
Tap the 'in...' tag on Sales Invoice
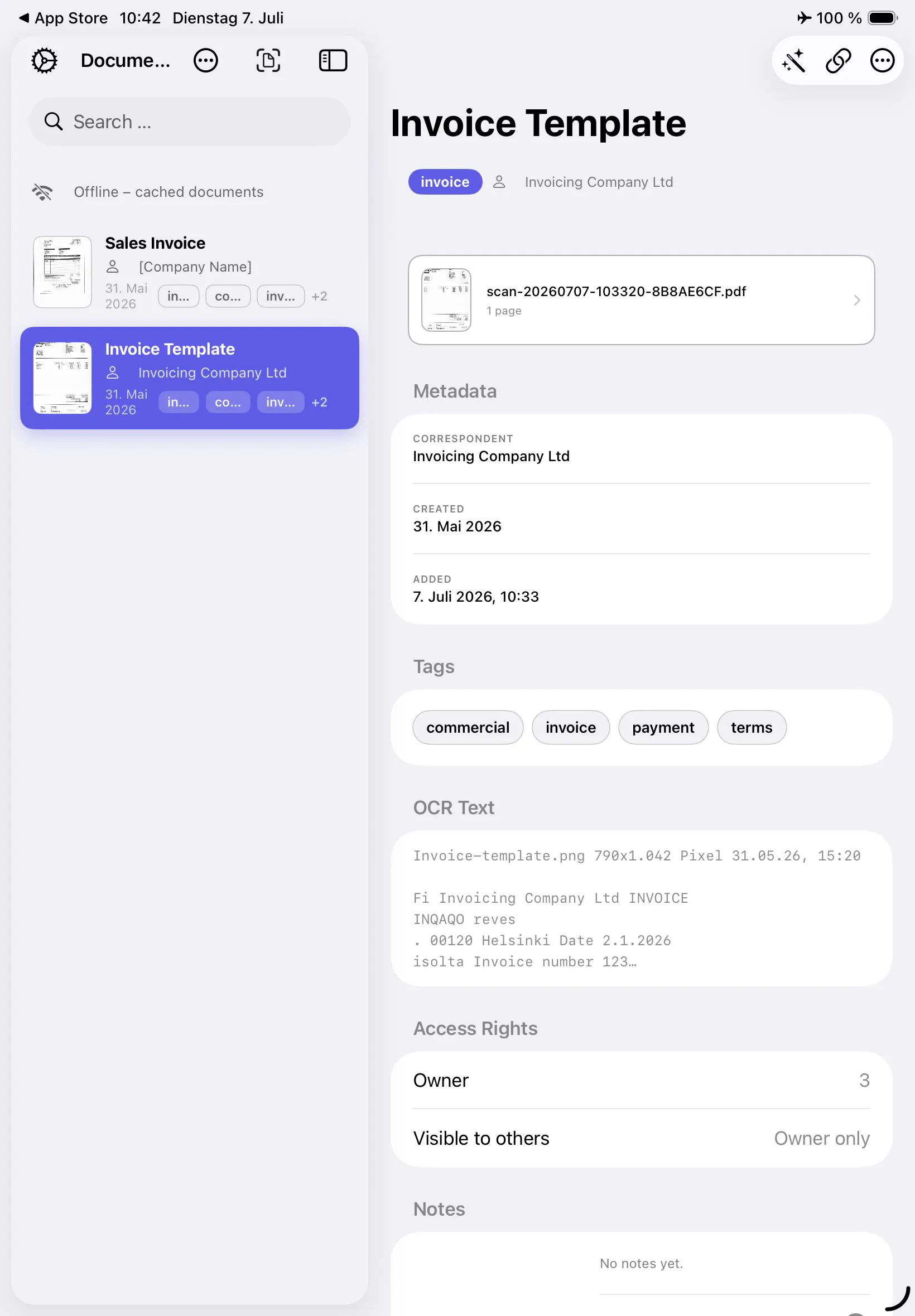[x=179, y=296]
